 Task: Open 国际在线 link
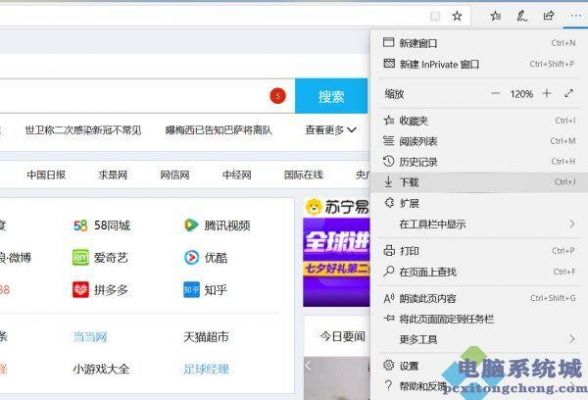[303, 175]
